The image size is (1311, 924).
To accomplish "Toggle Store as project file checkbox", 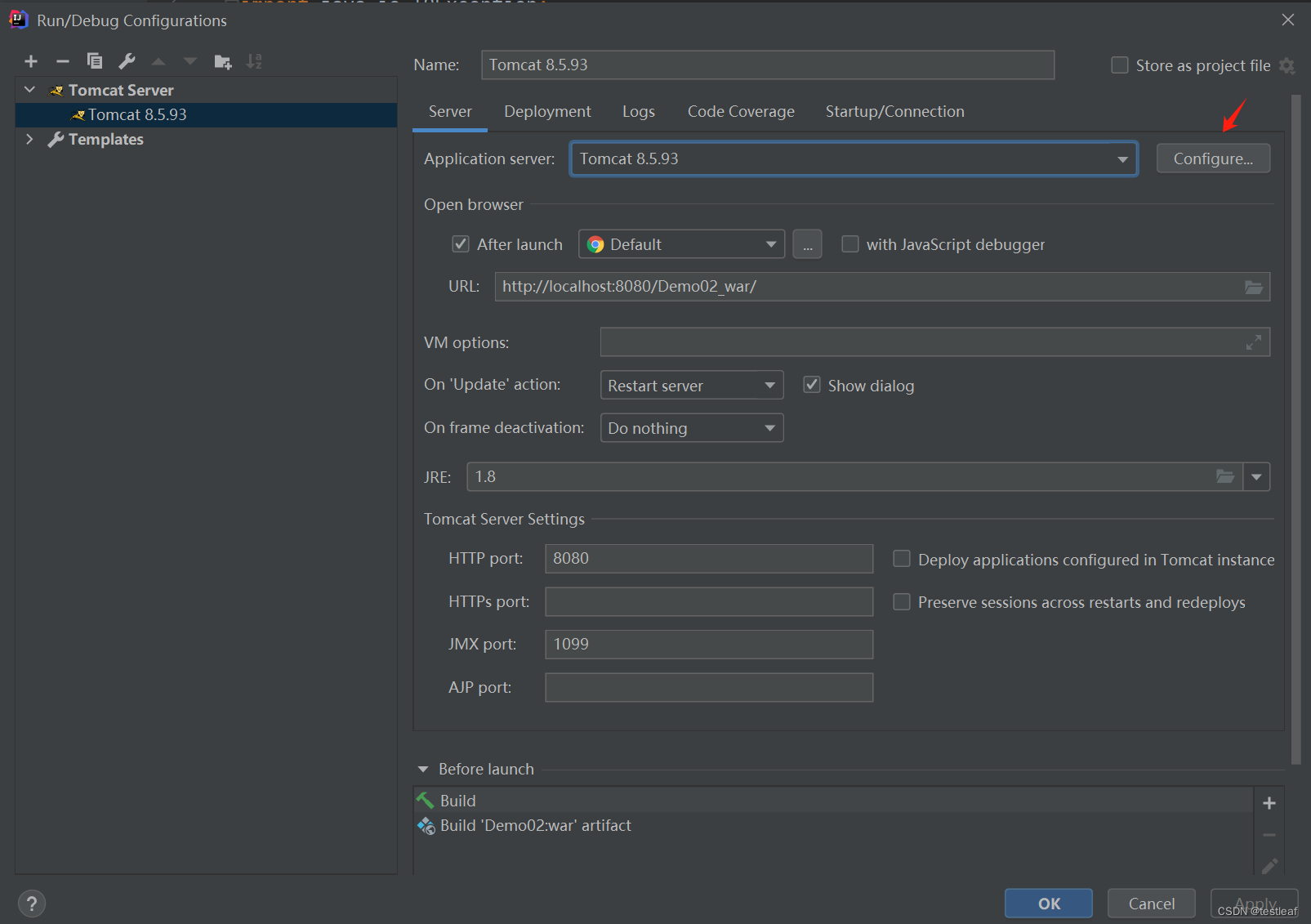I will (x=1120, y=65).
